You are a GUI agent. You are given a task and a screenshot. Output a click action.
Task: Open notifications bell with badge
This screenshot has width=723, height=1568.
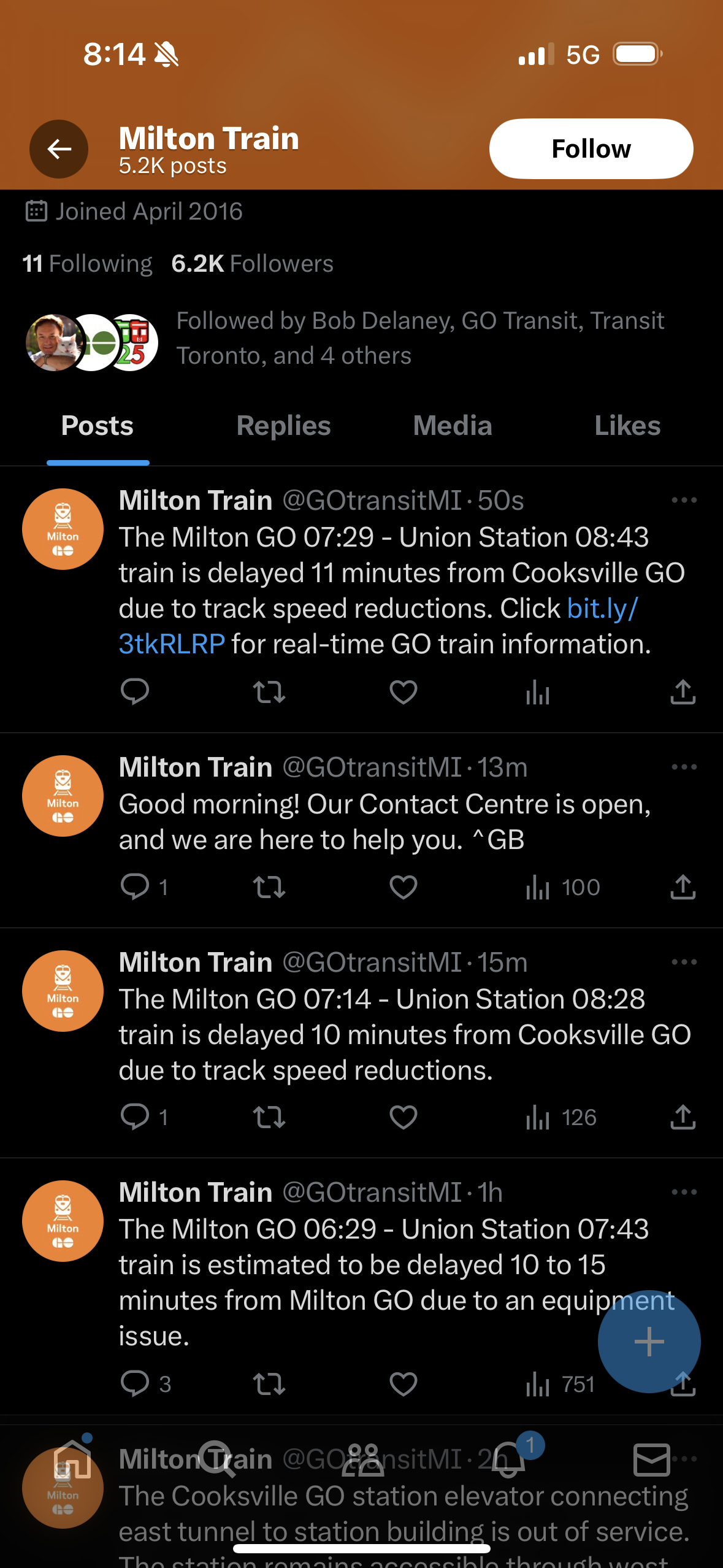508,1461
